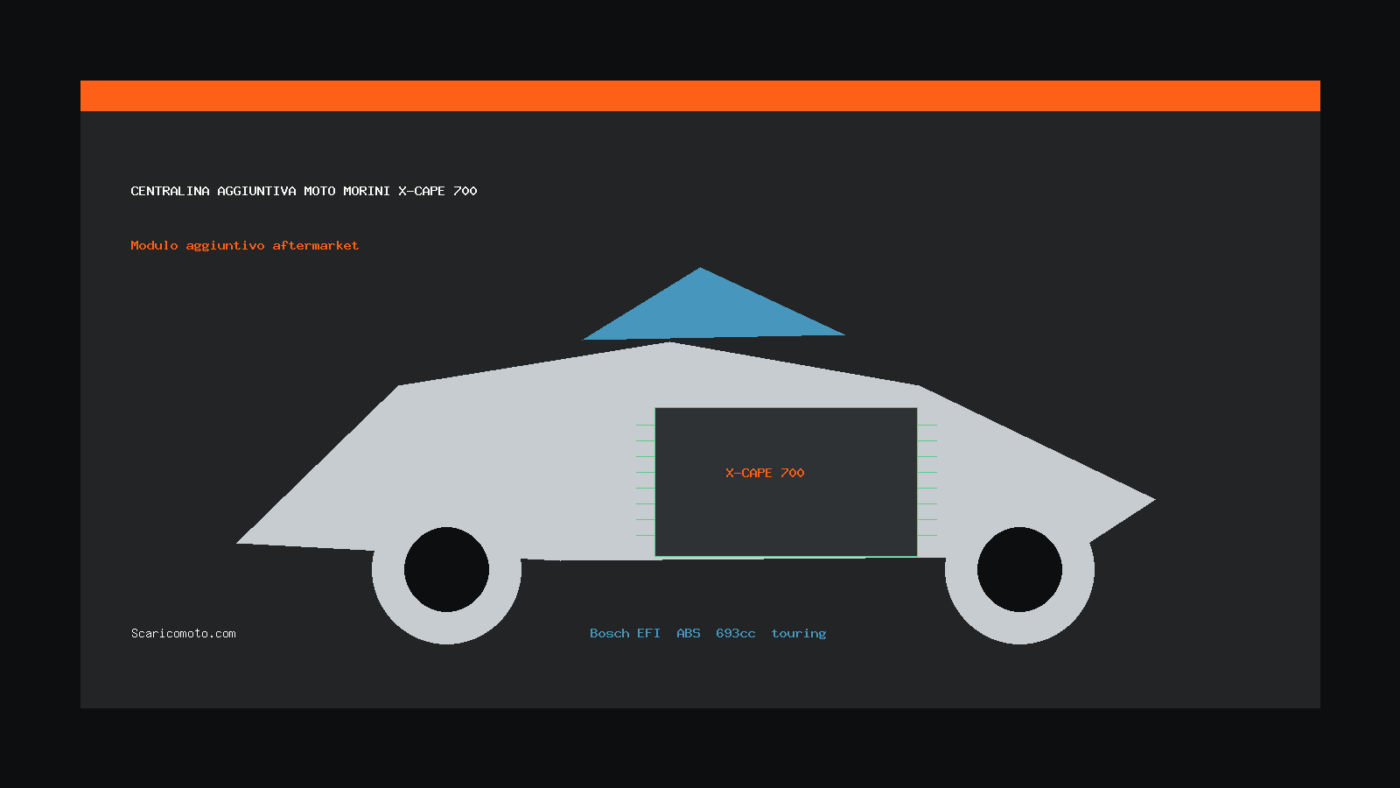Select the dark X-CAPE 700 module box

pyautogui.click(x=786, y=481)
